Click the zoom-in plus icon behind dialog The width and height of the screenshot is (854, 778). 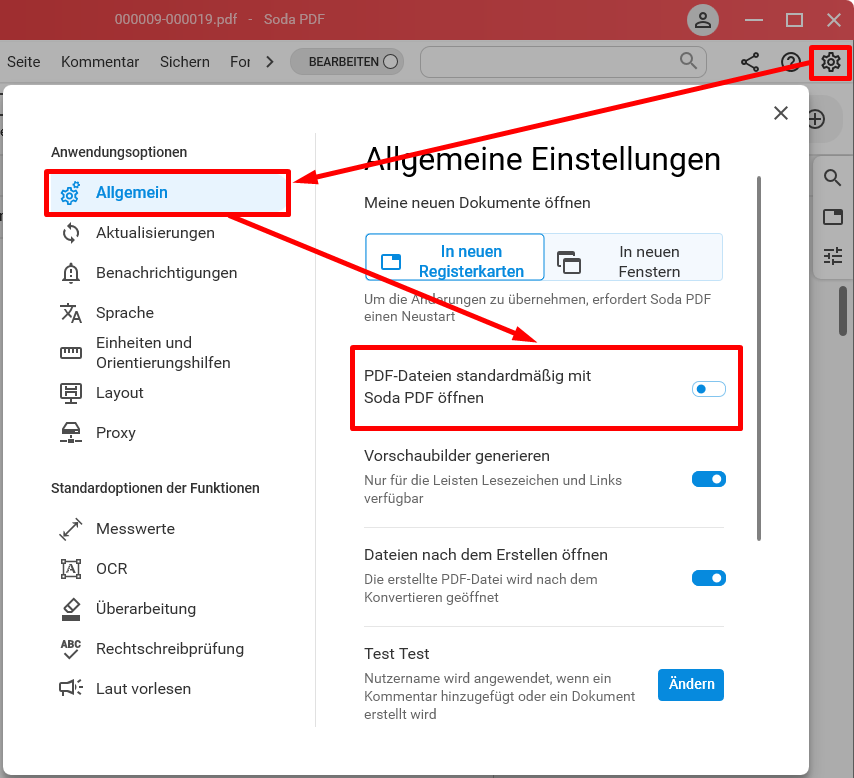click(x=816, y=119)
